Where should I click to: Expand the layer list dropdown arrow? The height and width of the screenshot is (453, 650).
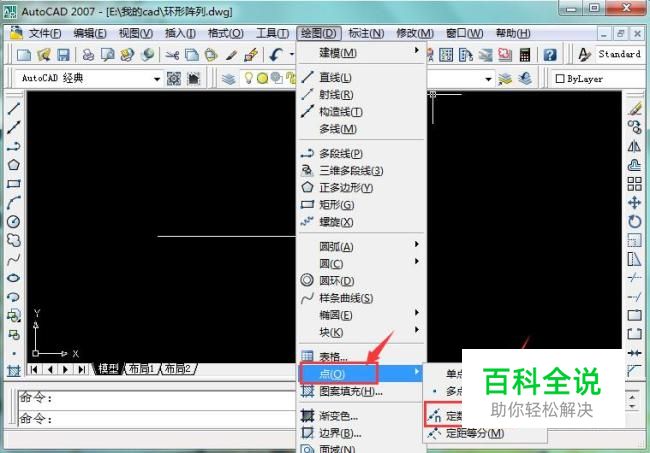coord(488,79)
